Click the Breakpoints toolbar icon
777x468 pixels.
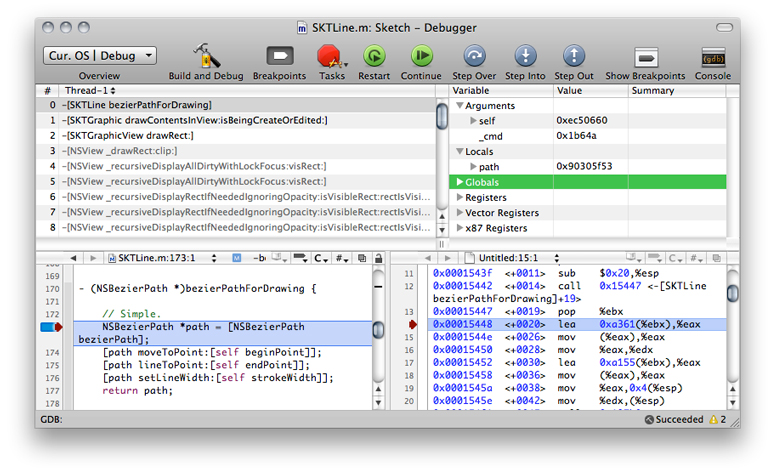tap(279, 56)
